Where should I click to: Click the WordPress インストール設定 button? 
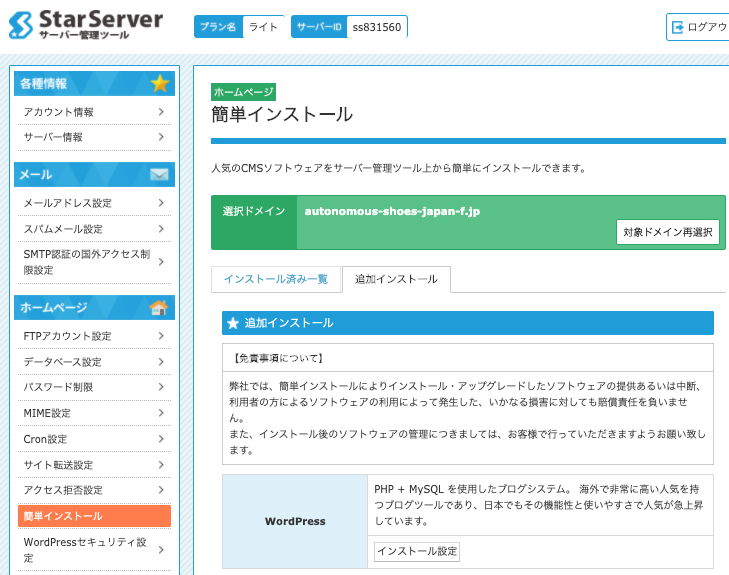tap(417, 551)
